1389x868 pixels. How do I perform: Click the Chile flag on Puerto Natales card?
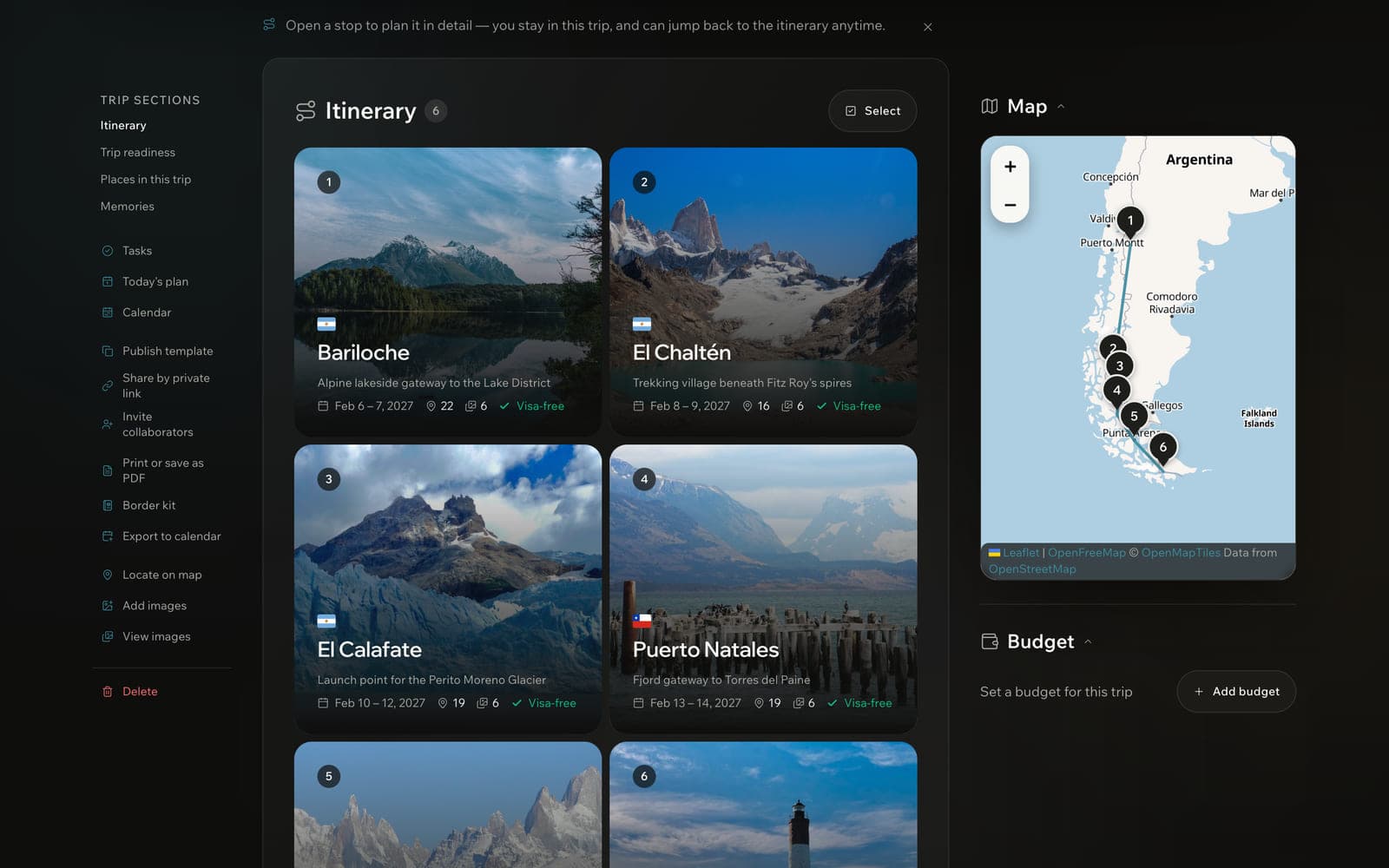tap(642, 621)
